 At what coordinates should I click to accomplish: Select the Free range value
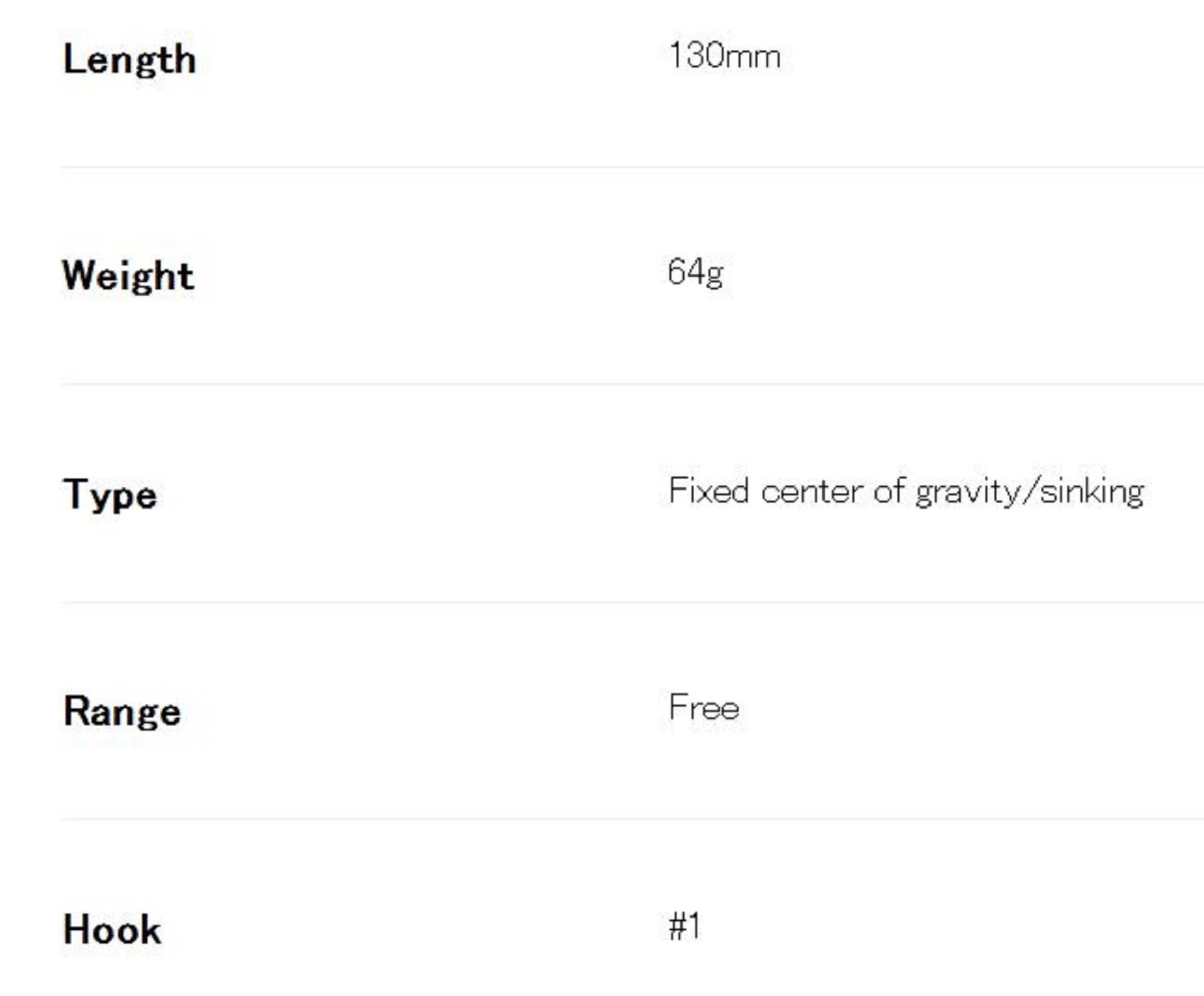pyautogui.click(x=704, y=707)
